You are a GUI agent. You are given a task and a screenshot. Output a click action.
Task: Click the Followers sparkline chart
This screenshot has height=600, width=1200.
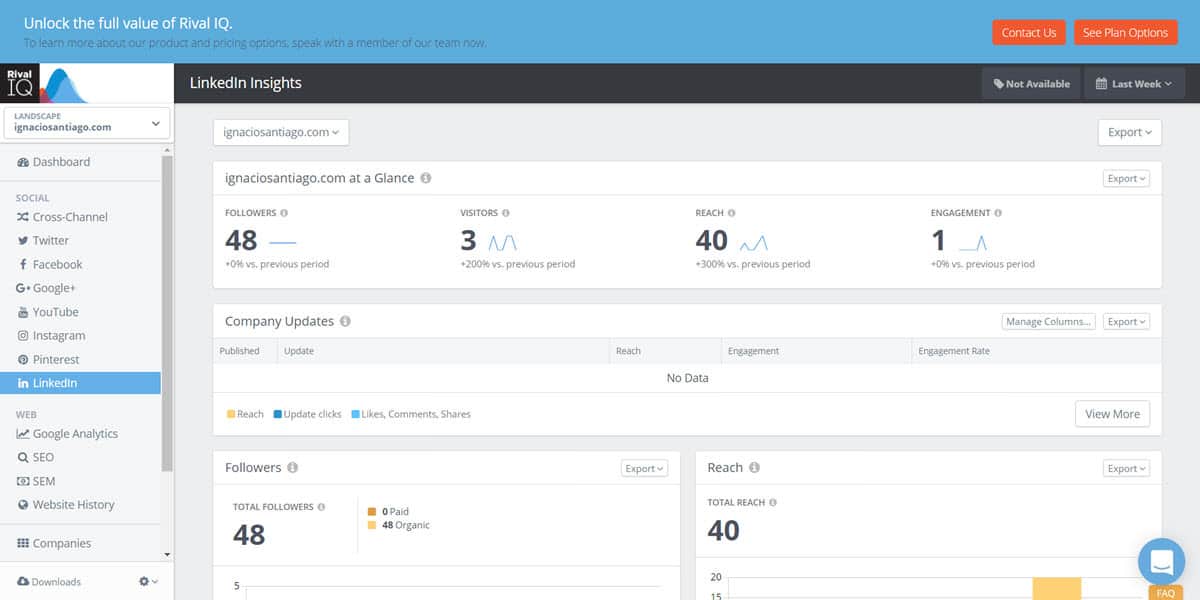pyautogui.click(x=283, y=242)
